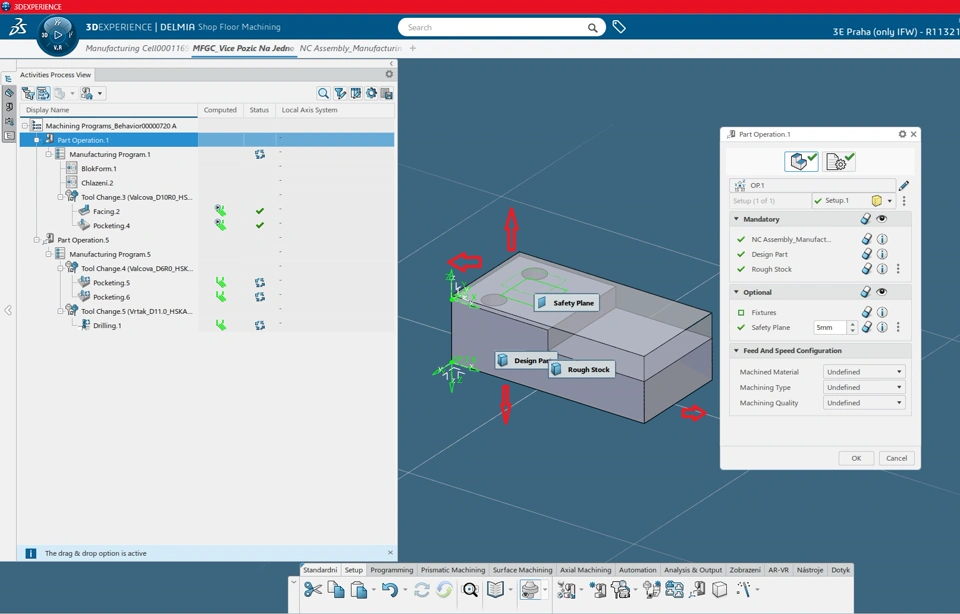Switch to Prismatic Machining tab
The image size is (960, 614).
coord(452,570)
